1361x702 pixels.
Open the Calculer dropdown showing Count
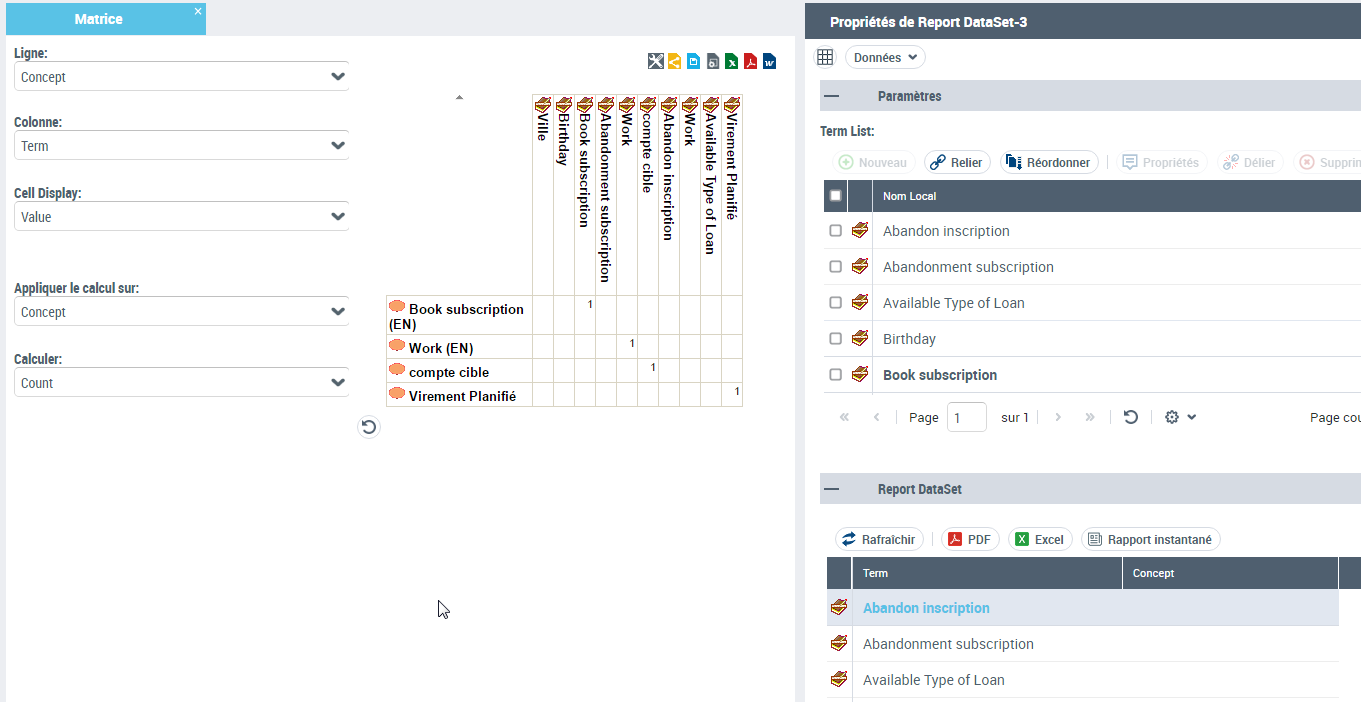[x=181, y=383]
